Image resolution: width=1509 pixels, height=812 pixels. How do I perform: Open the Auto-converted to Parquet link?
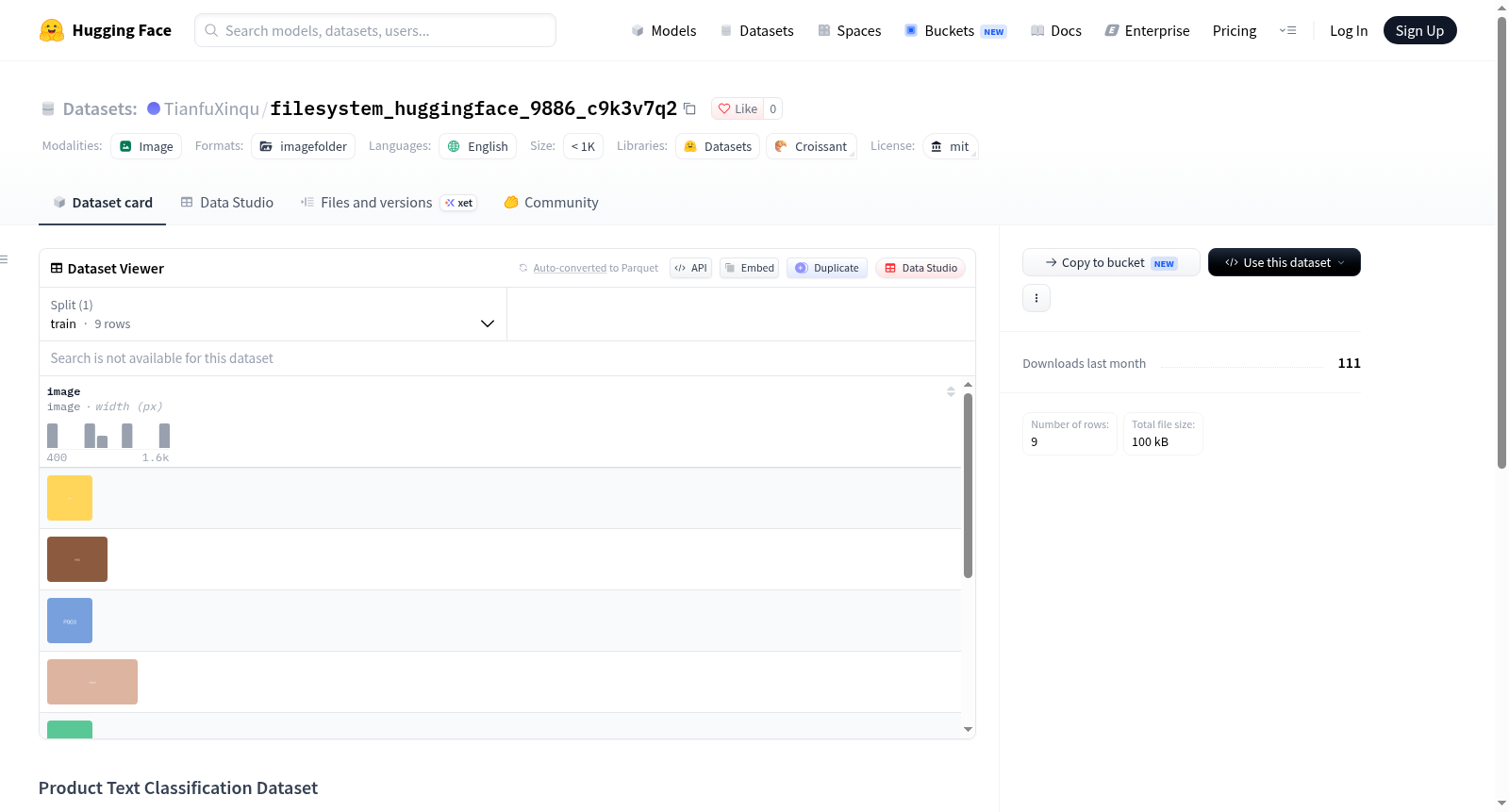pyautogui.click(x=570, y=268)
